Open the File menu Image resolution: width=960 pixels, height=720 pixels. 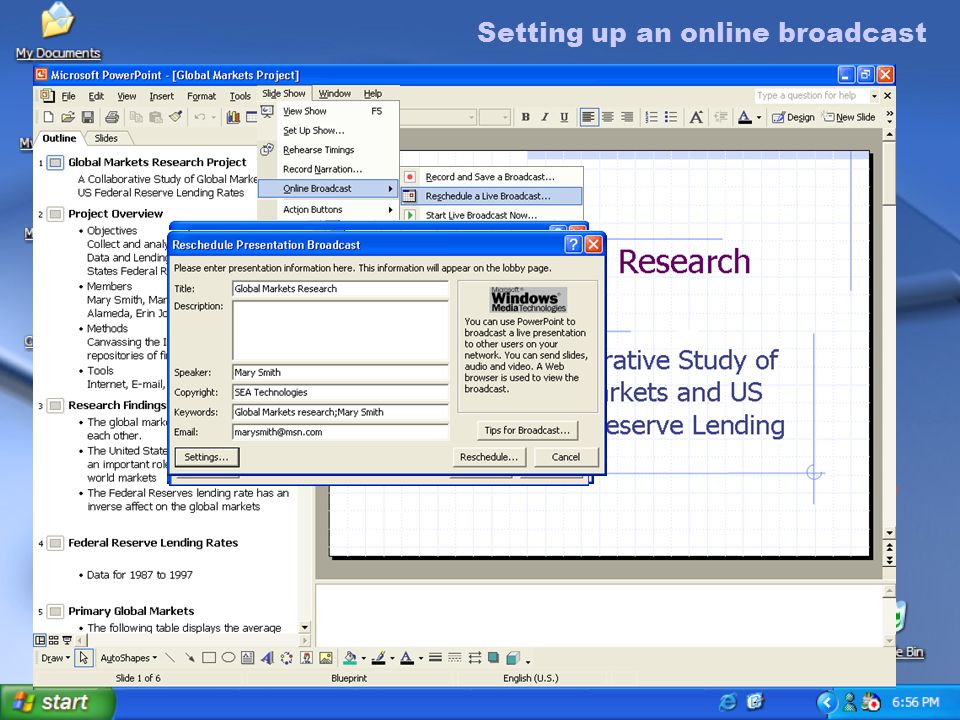pos(69,96)
